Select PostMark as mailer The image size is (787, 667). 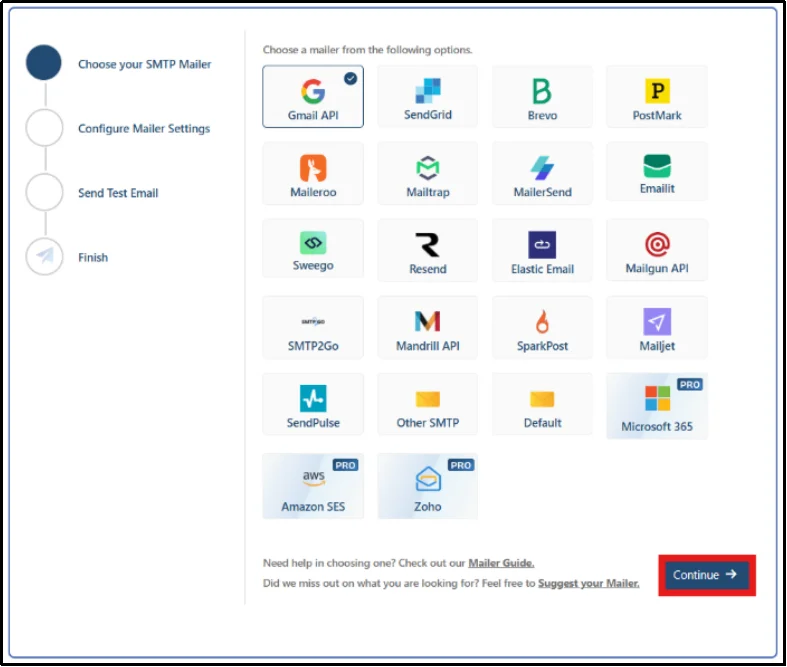point(657,96)
